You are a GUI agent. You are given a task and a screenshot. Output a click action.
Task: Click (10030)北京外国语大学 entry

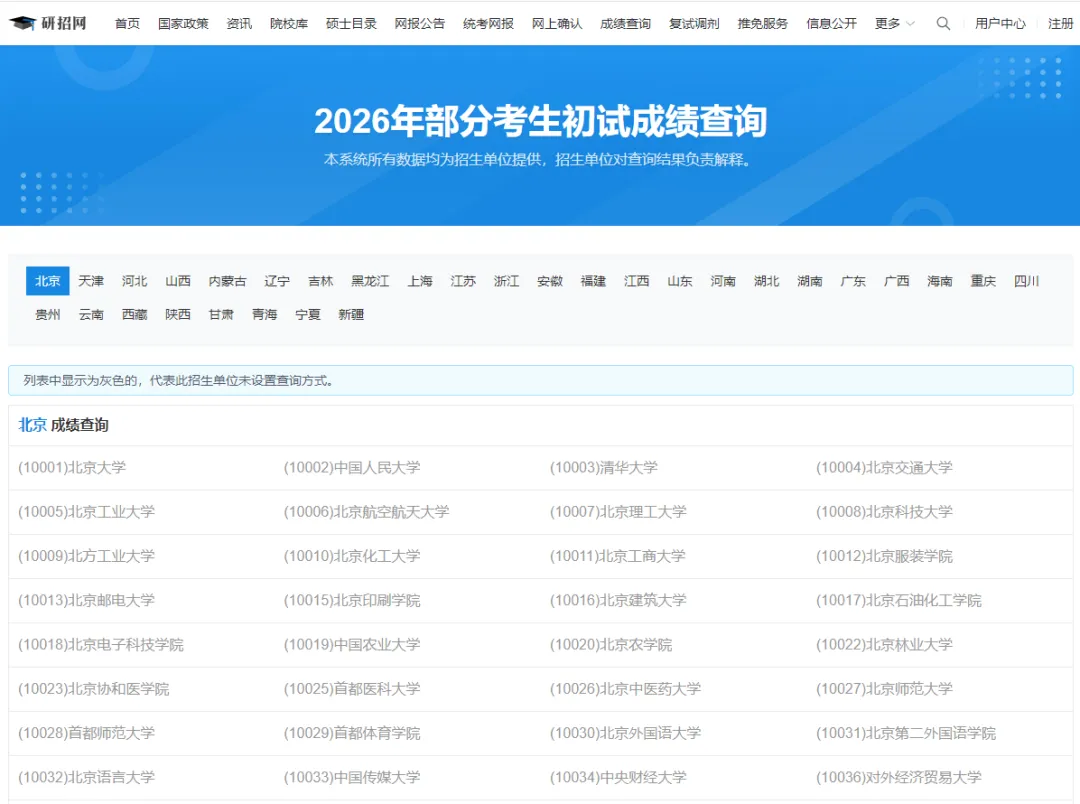point(625,732)
